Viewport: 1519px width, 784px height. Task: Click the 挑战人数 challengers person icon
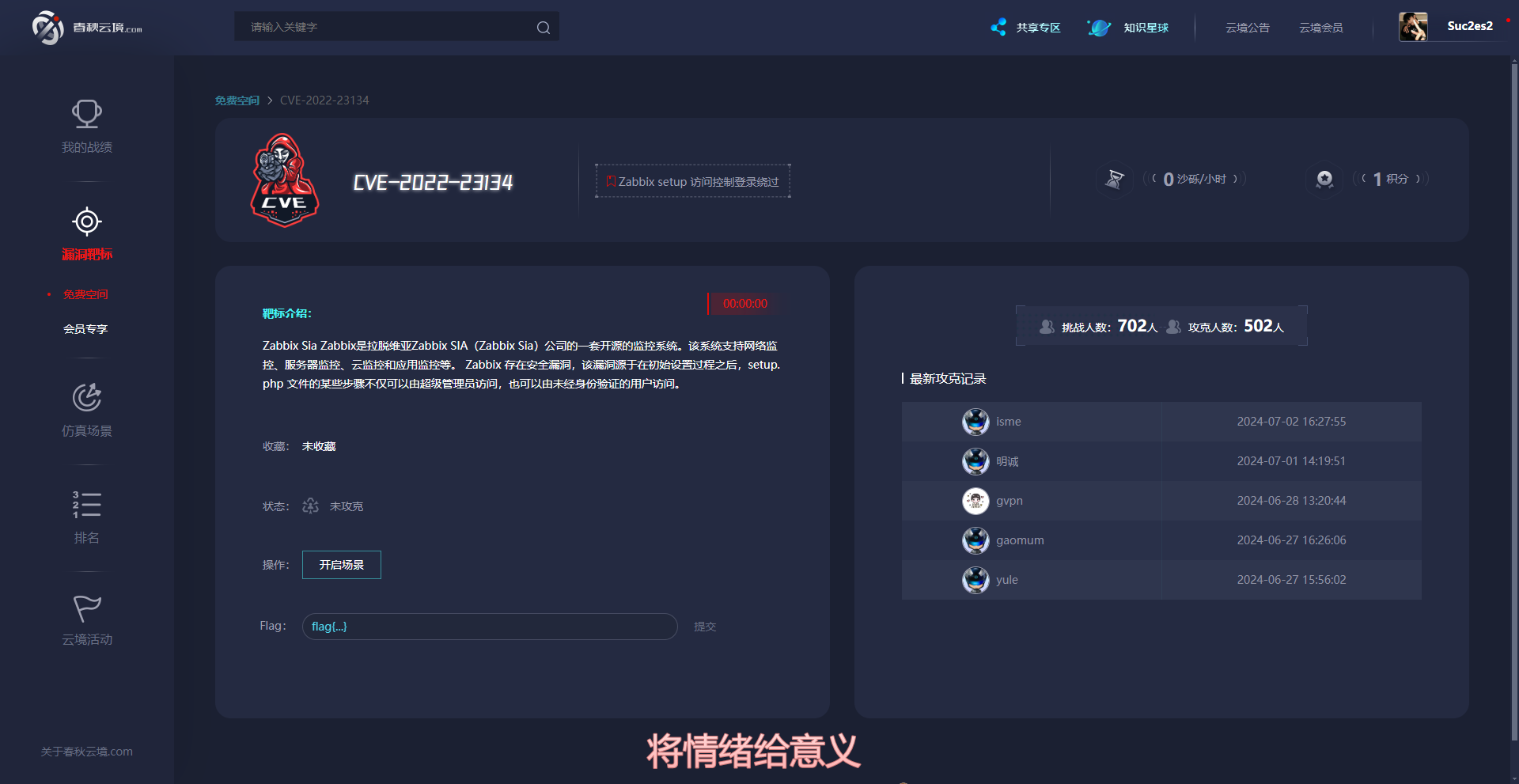[1047, 327]
